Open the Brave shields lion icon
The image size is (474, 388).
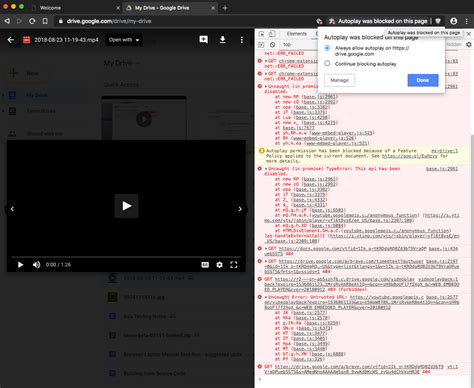(x=438, y=21)
